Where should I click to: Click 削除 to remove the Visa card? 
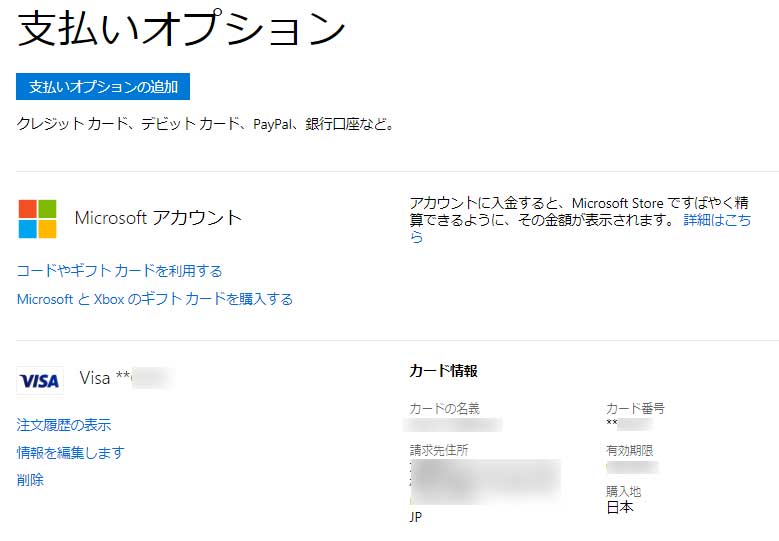30,480
